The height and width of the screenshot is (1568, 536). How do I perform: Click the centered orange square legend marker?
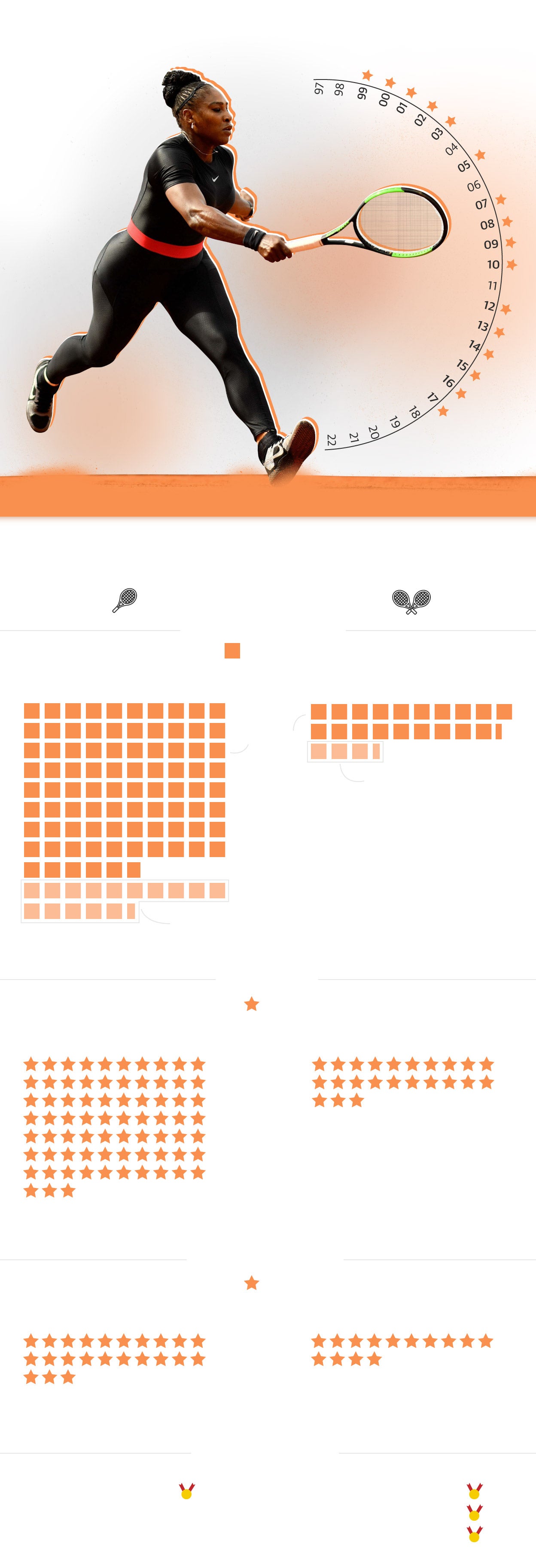[232, 651]
